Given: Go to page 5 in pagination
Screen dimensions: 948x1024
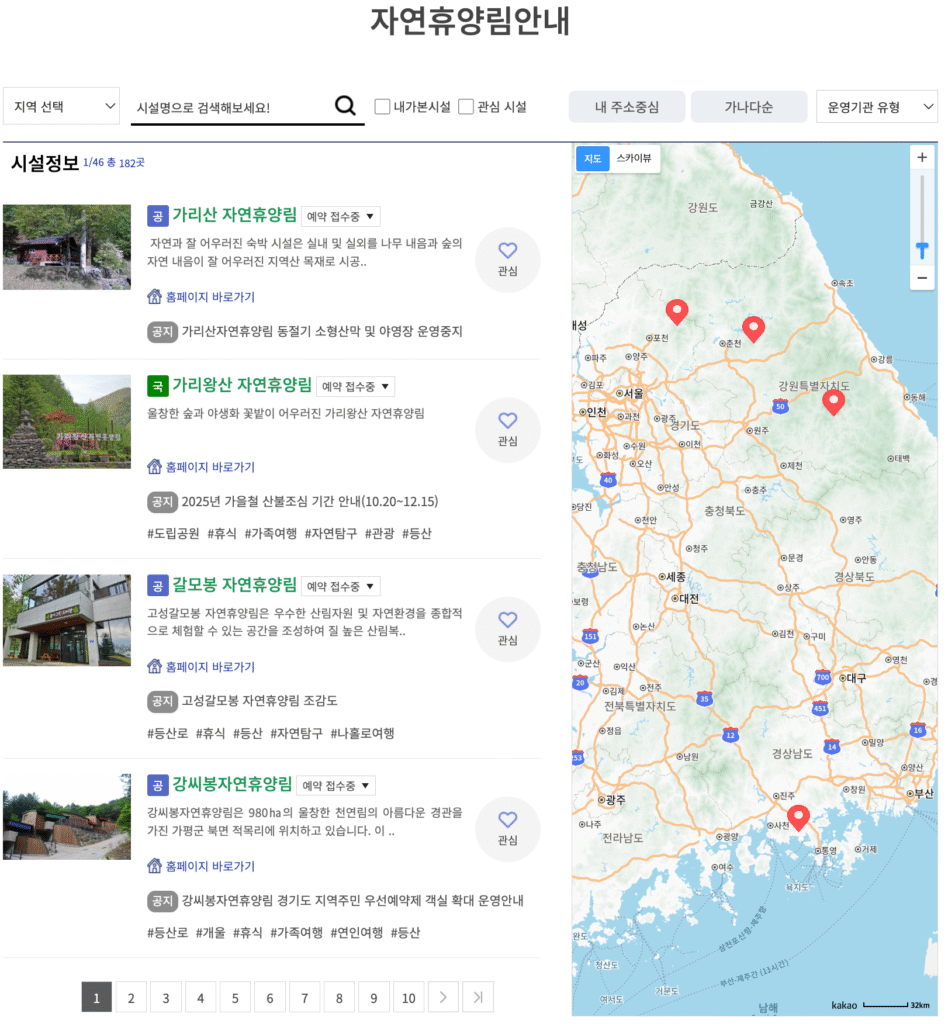Looking at the screenshot, I should coord(235,997).
